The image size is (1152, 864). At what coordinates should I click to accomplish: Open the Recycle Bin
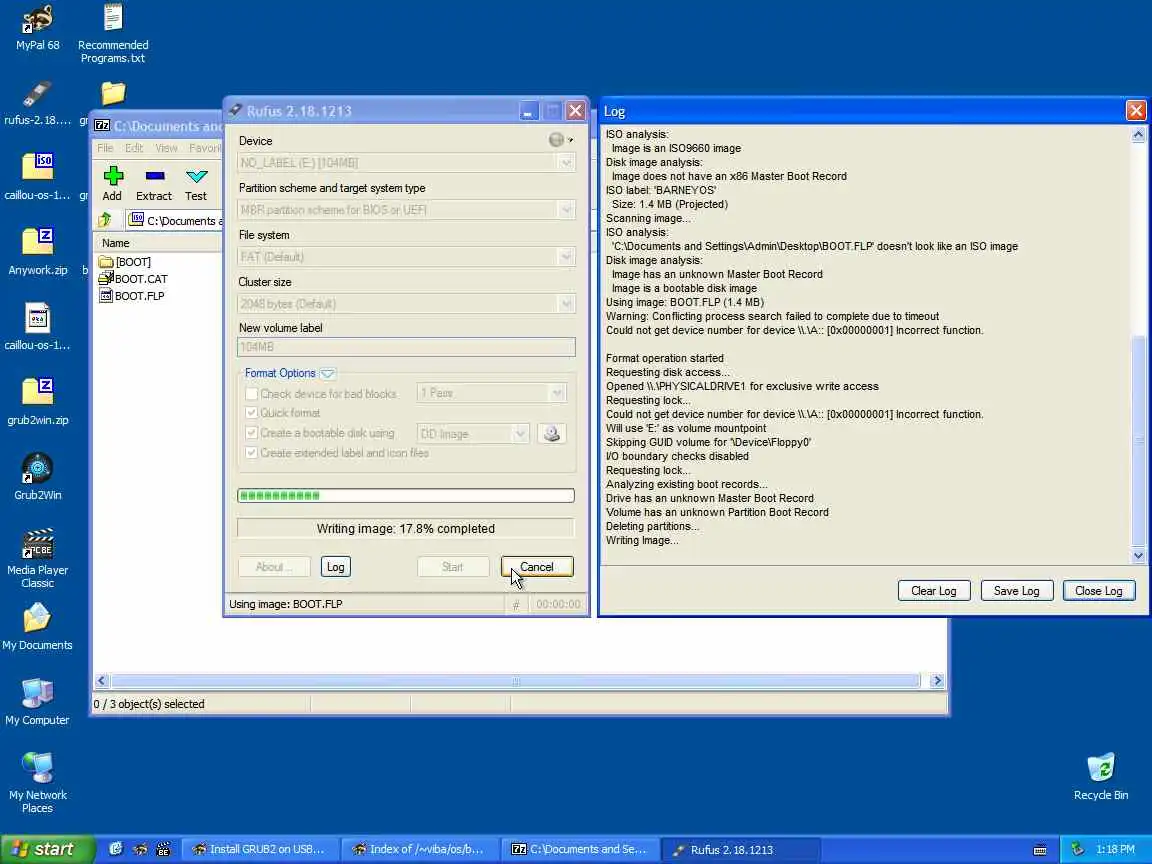click(1101, 777)
